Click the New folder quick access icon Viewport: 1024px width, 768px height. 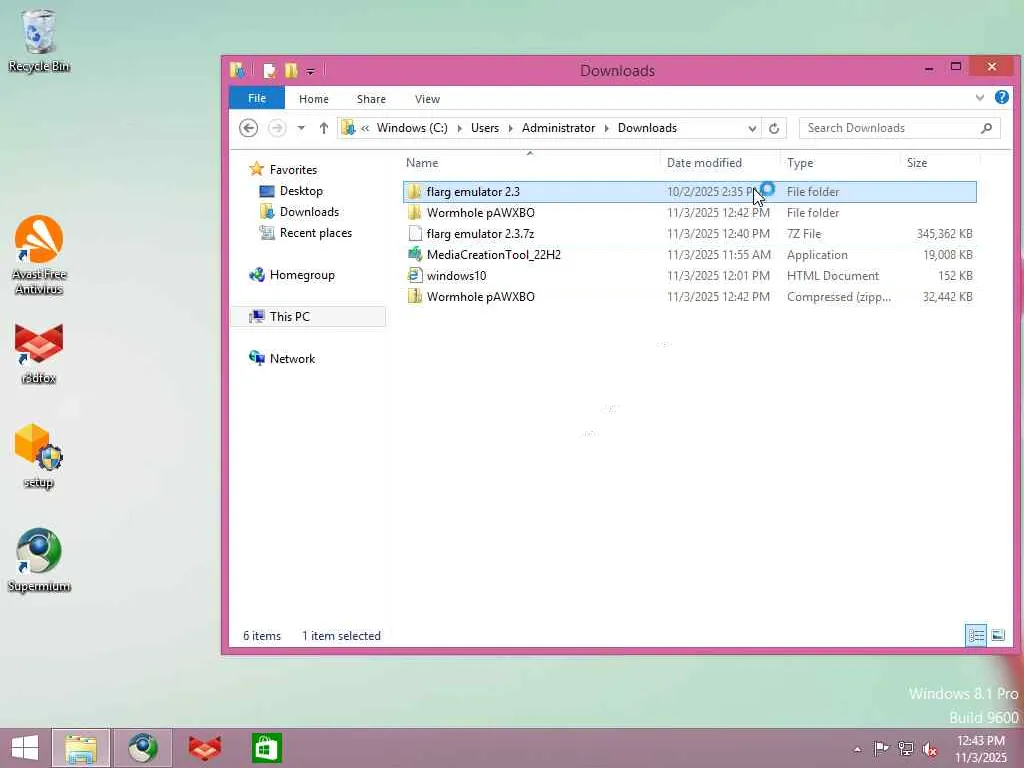point(291,70)
